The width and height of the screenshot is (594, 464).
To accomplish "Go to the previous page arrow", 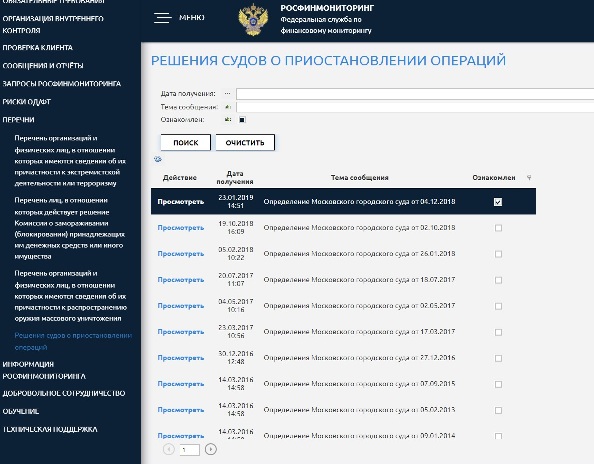I will (x=169, y=449).
